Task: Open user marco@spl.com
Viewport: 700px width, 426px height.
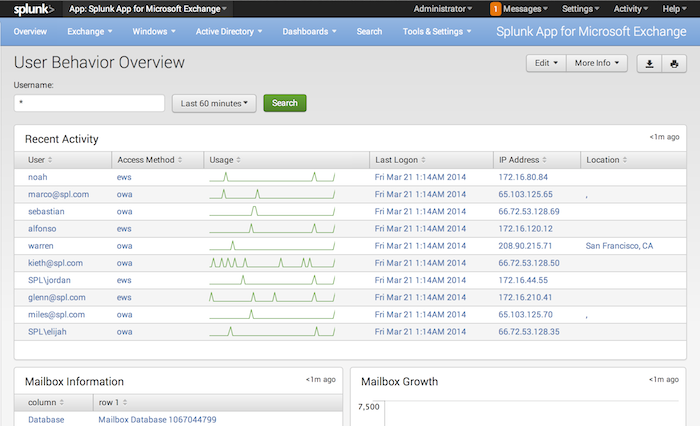Action: coord(58,194)
